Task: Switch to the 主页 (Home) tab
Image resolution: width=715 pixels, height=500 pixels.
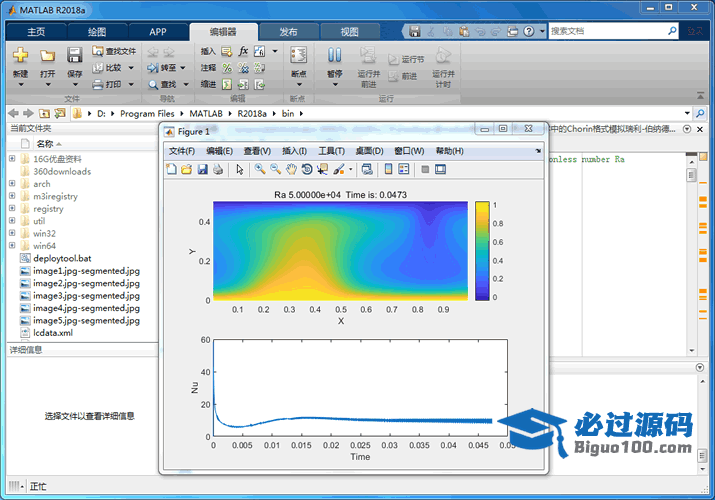Action: coord(36,32)
